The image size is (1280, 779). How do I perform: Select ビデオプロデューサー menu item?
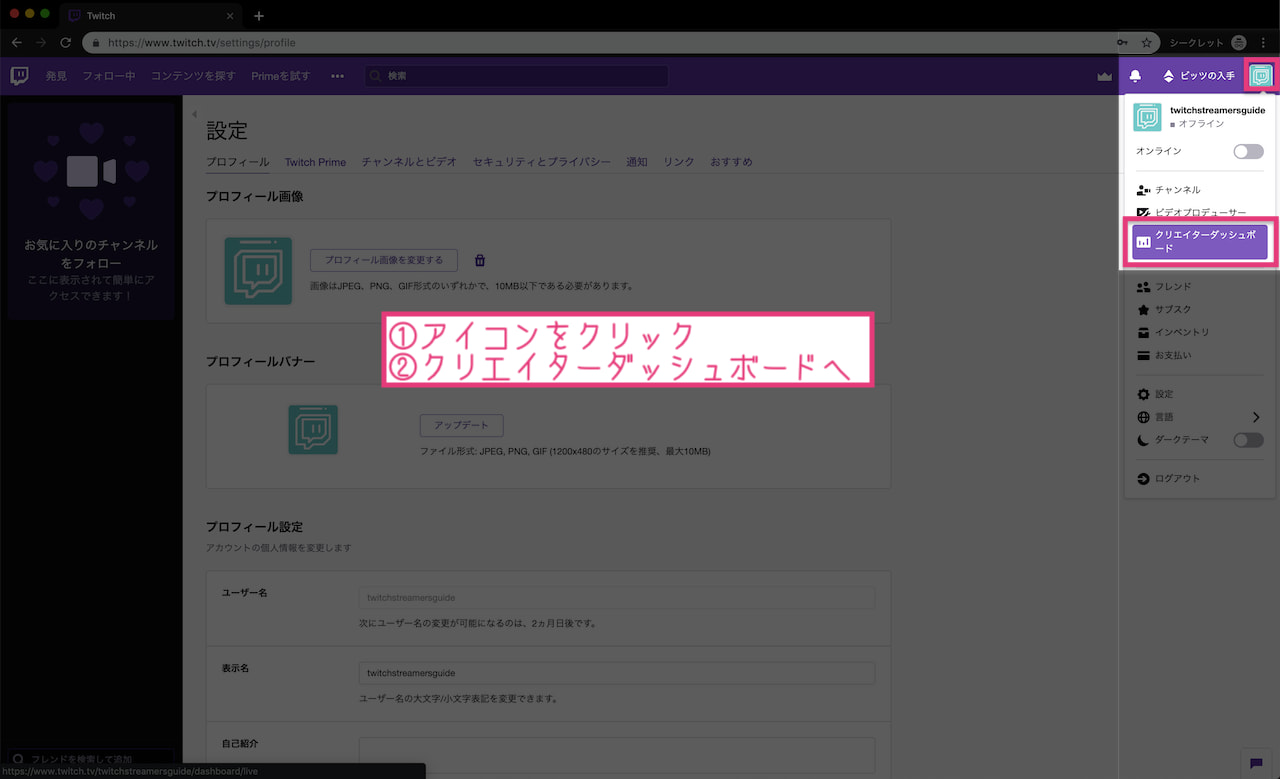tap(1200, 213)
